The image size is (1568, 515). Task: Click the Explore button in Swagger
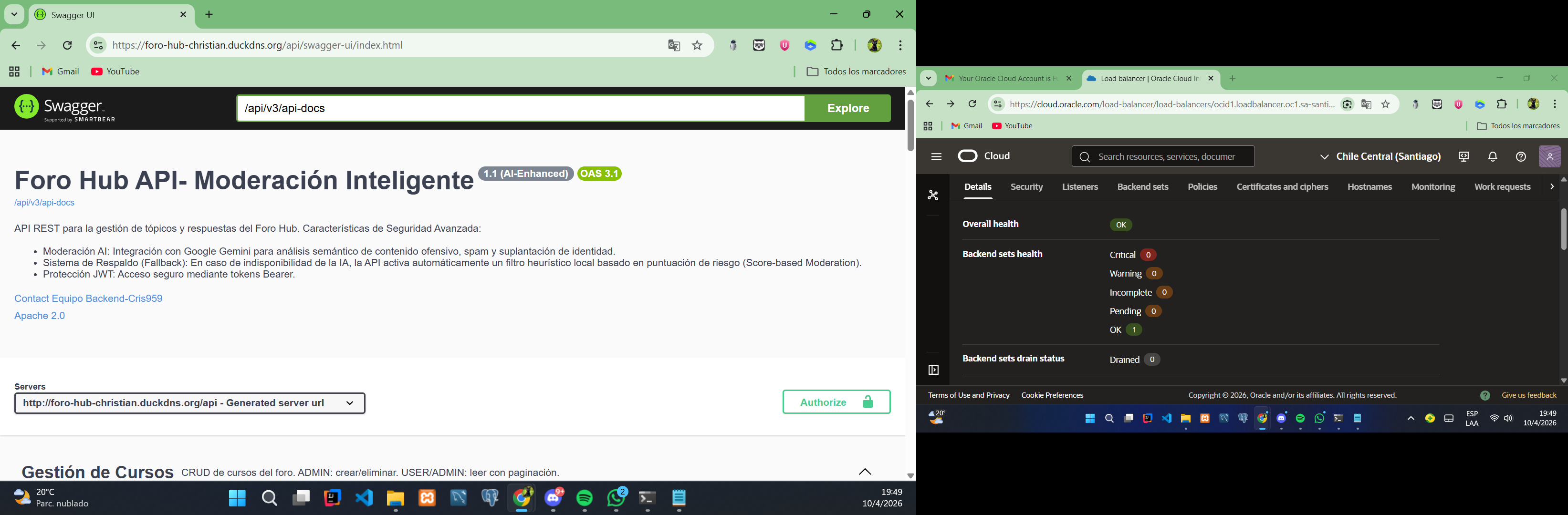[847, 108]
